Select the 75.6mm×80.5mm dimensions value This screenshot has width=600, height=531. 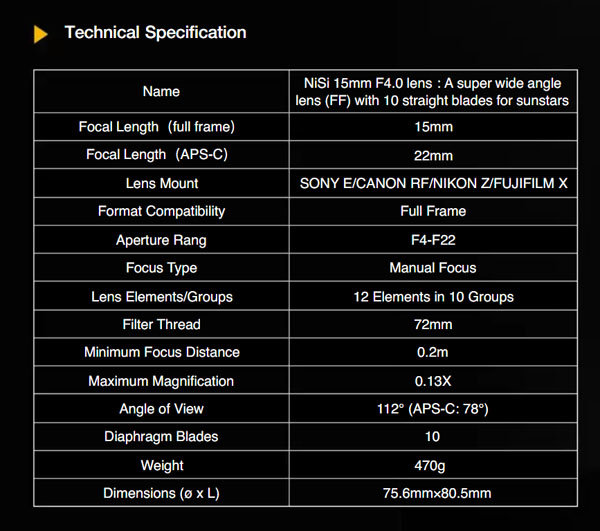click(x=437, y=493)
